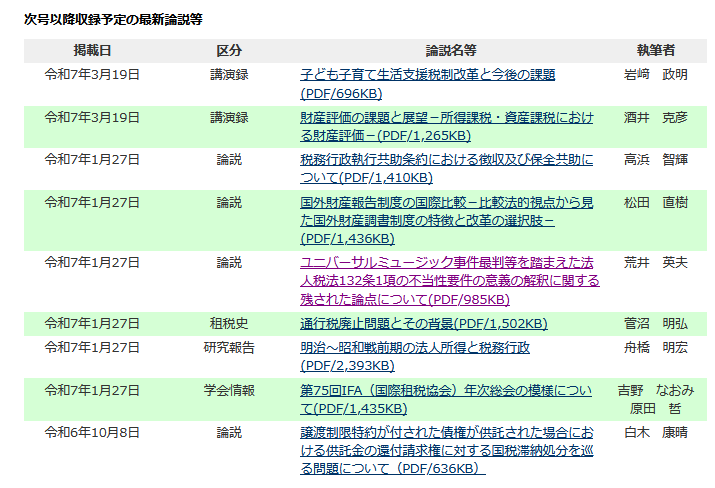Click the 区分 column header

tap(229, 50)
